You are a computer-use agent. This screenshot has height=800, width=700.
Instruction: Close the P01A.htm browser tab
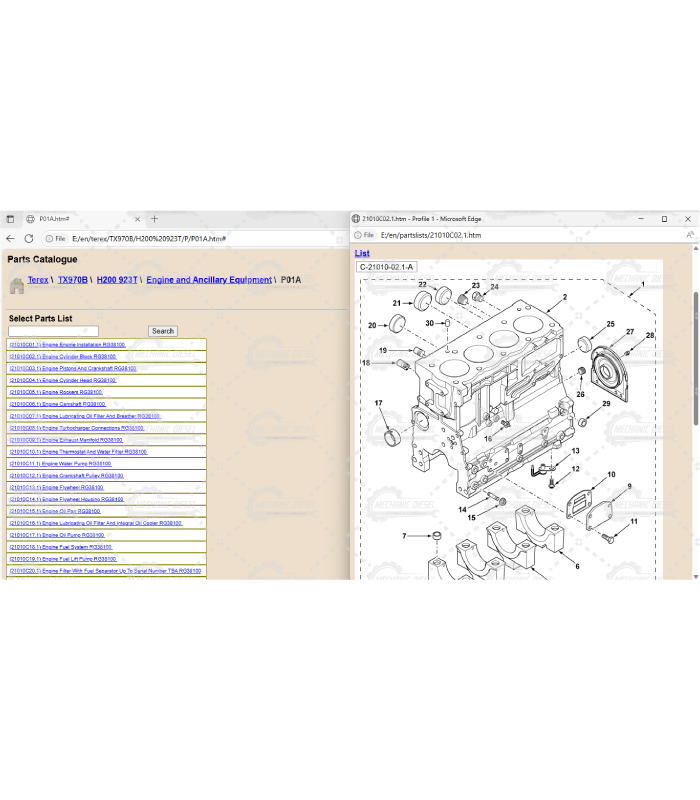(137, 219)
